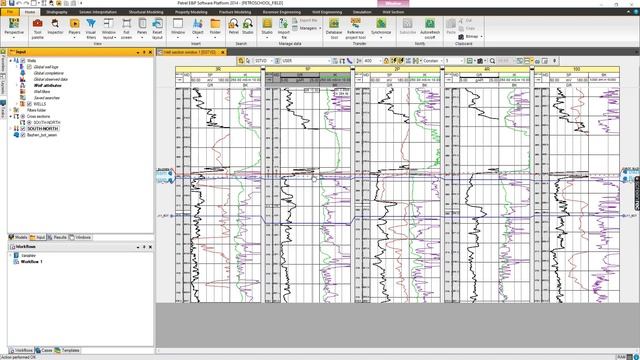Image resolution: width=640 pixels, height=360 pixels.
Task: Open the Synchronize menu
Action: 381,28
